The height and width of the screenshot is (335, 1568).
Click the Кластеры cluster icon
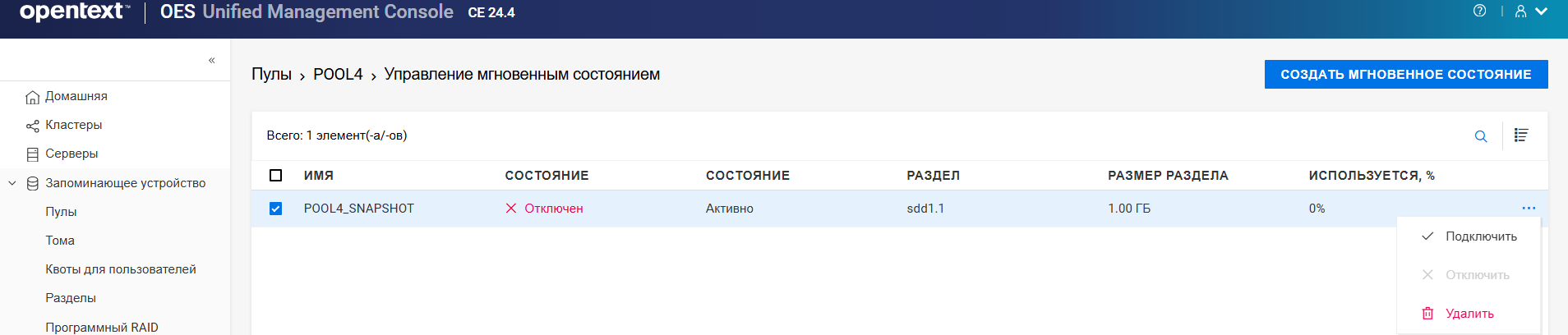click(33, 126)
